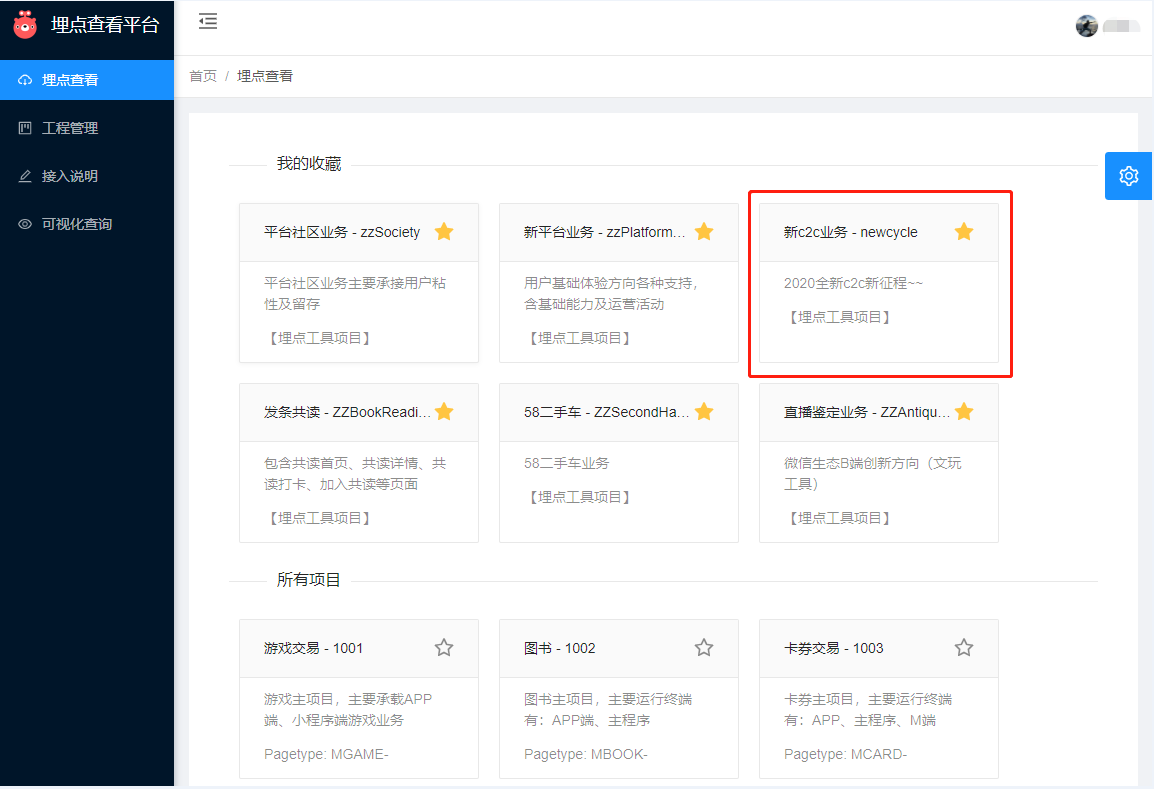Click the pencil icon beside 接入说明
Image resolution: width=1154 pixels, height=789 pixels.
[x=25, y=176]
